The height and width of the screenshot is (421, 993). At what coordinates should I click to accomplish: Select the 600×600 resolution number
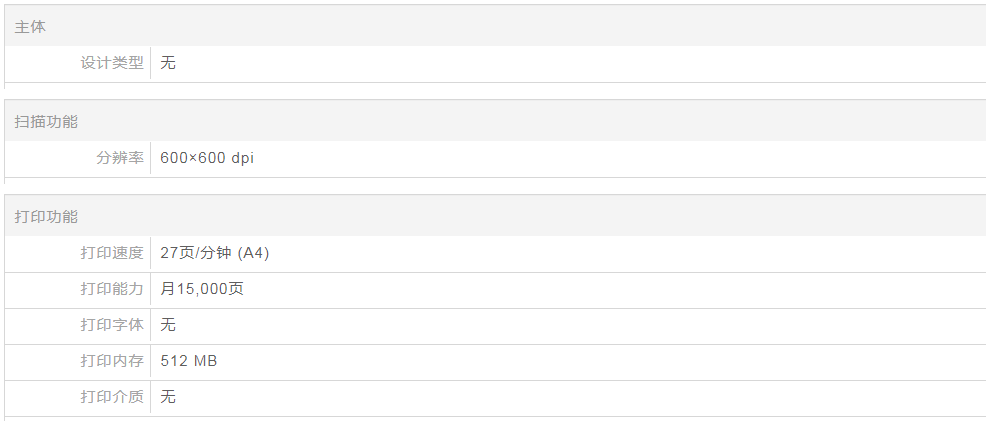pyautogui.click(x=191, y=158)
